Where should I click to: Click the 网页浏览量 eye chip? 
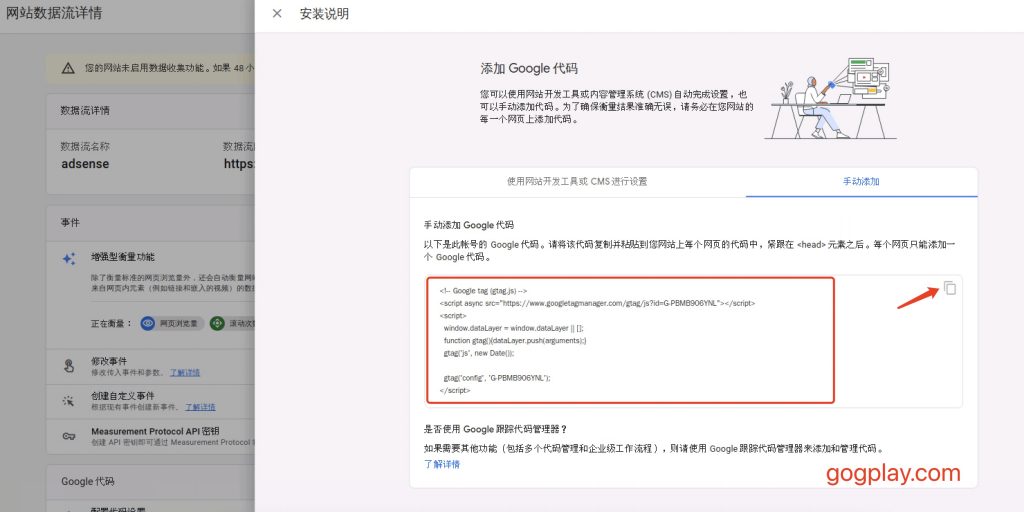(x=172, y=323)
